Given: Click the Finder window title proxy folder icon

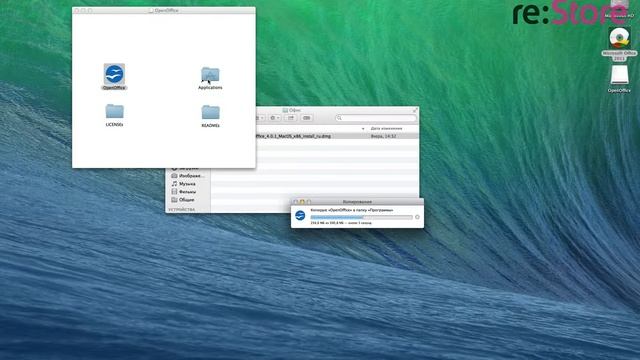Looking at the screenshot, I should [285, 110].
